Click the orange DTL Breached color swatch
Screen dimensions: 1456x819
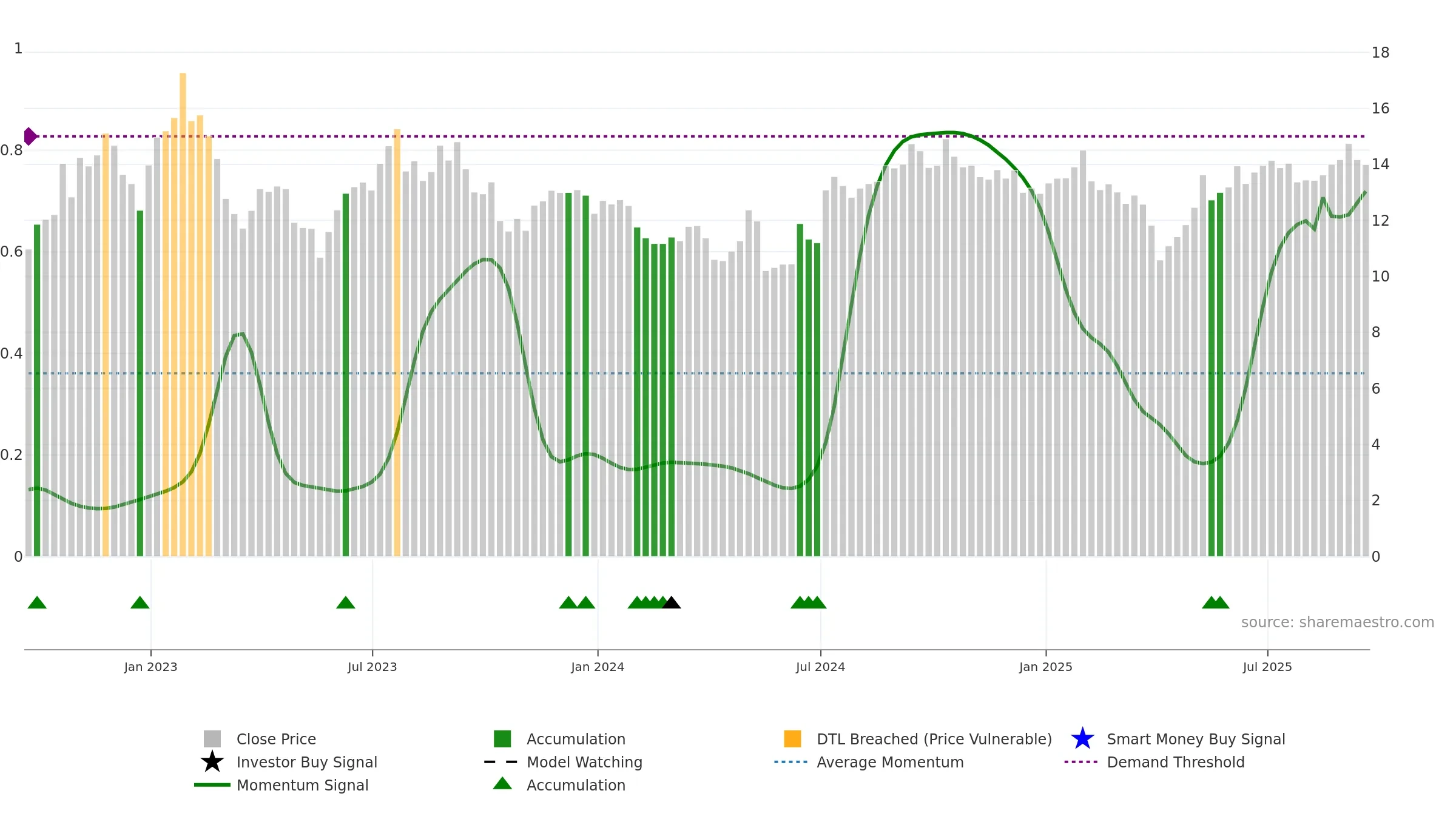[x=792, y=739]
